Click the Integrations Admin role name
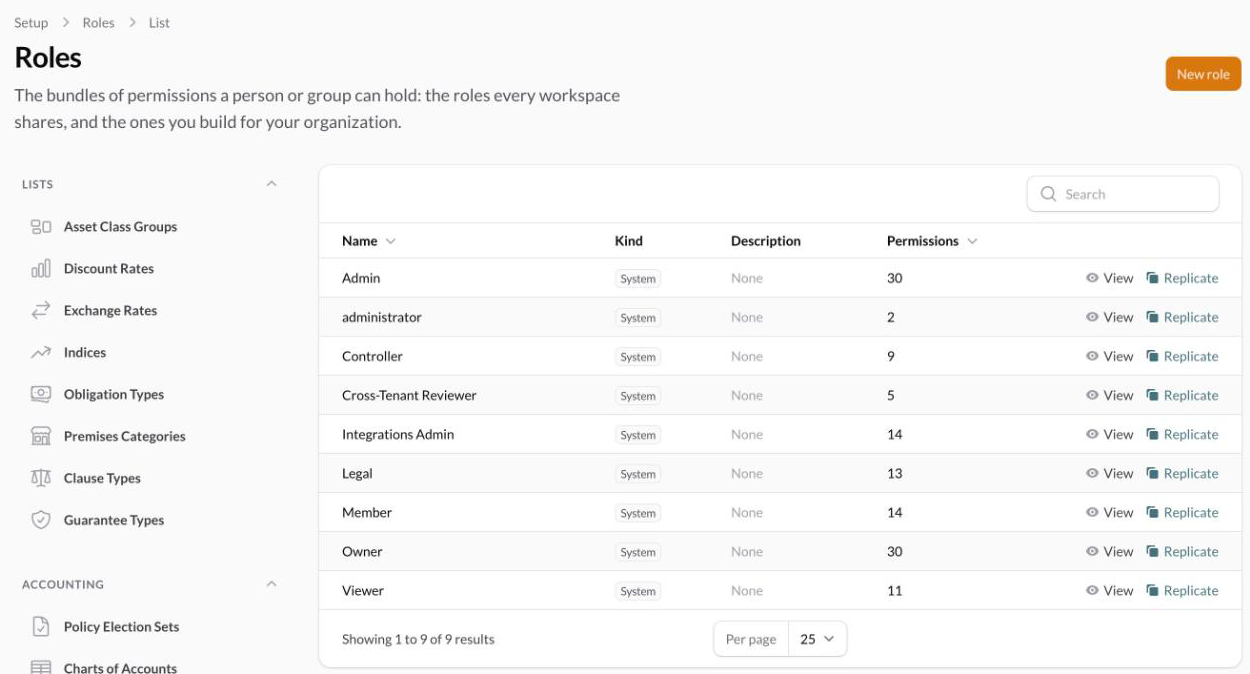Screen dimensions: 1250x674 tap(398, 434)
